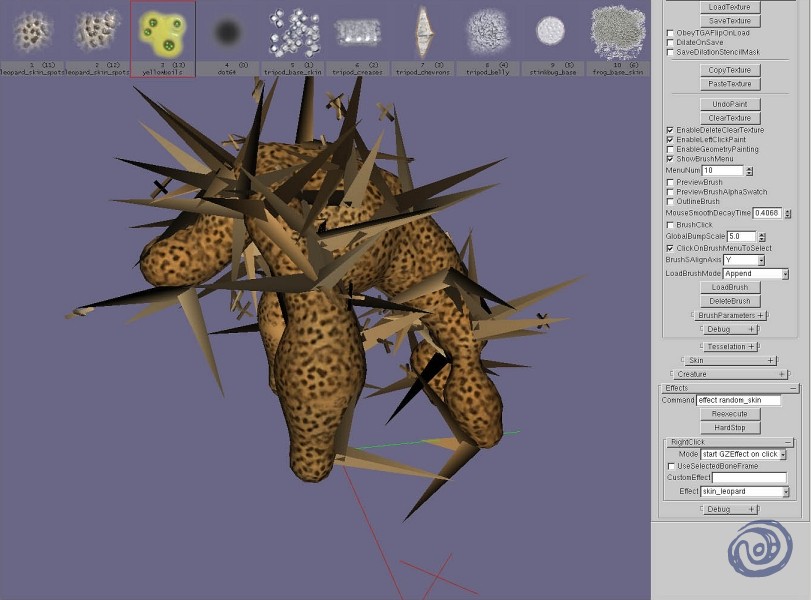This screenshot has height=600, width=811.
Task: Enable the DilateOnSave checkbox
Action: coord(670,42)
